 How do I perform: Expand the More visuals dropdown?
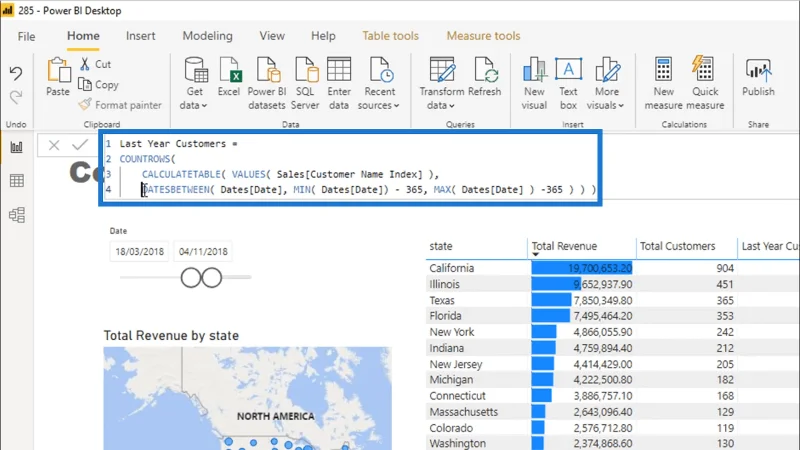point(606,83)
